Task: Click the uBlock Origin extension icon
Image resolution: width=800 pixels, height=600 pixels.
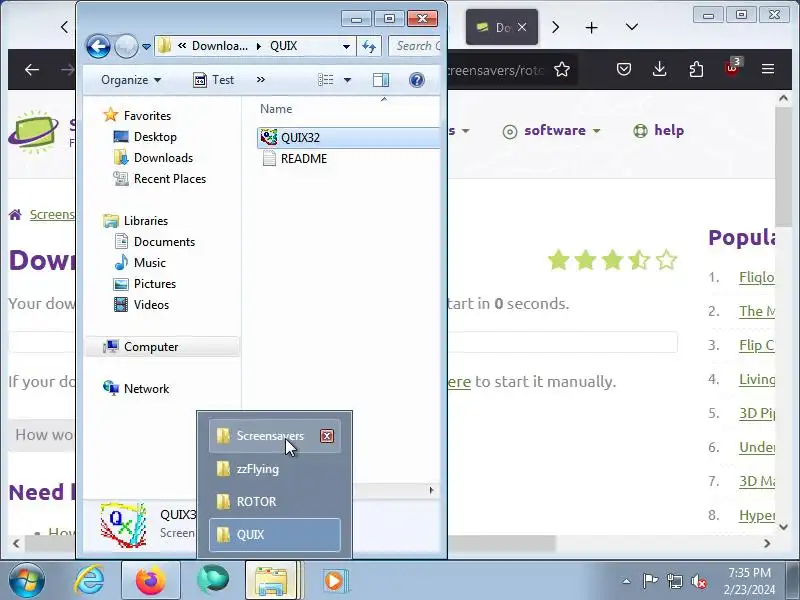Action: [x=732, y=67]
